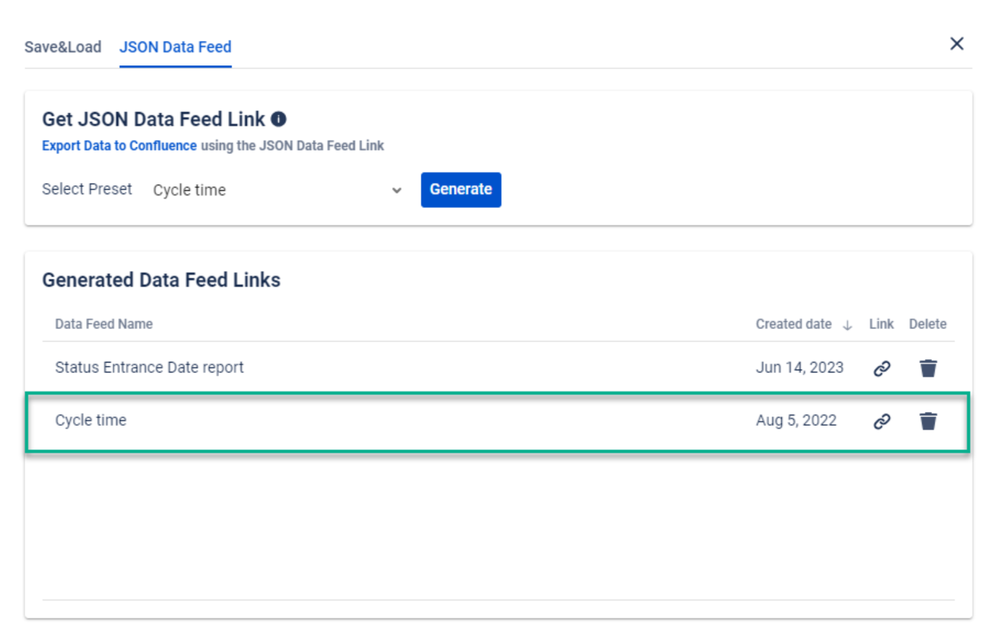Open the Export Data to Confluence link
This screenshot has height=640, width=999.
(x=119, y=145)
